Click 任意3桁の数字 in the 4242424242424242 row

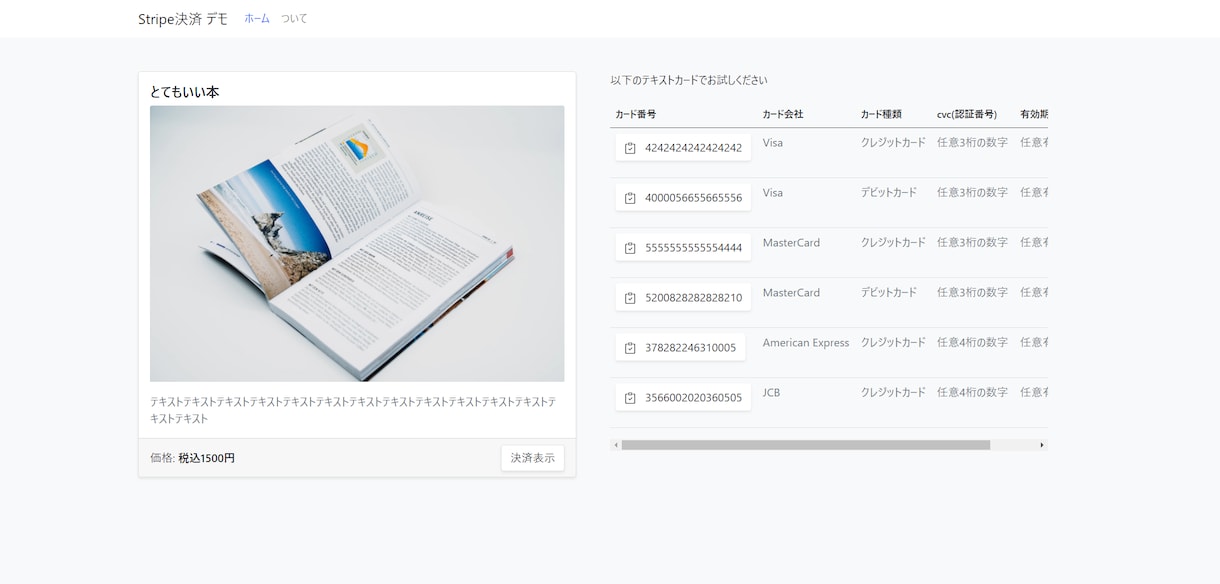pos(972,142)
